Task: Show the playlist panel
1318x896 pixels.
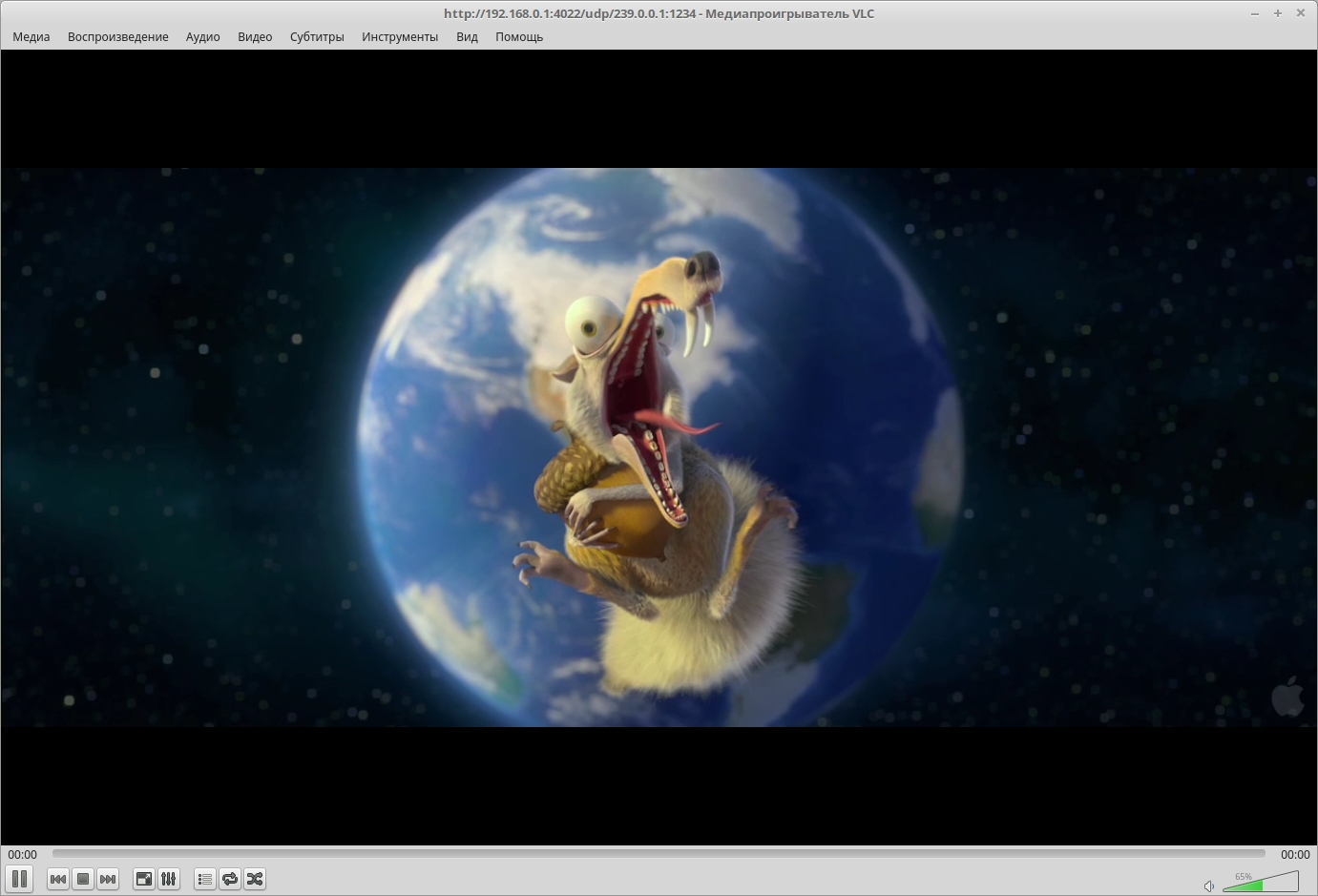Action: [205, 879]
